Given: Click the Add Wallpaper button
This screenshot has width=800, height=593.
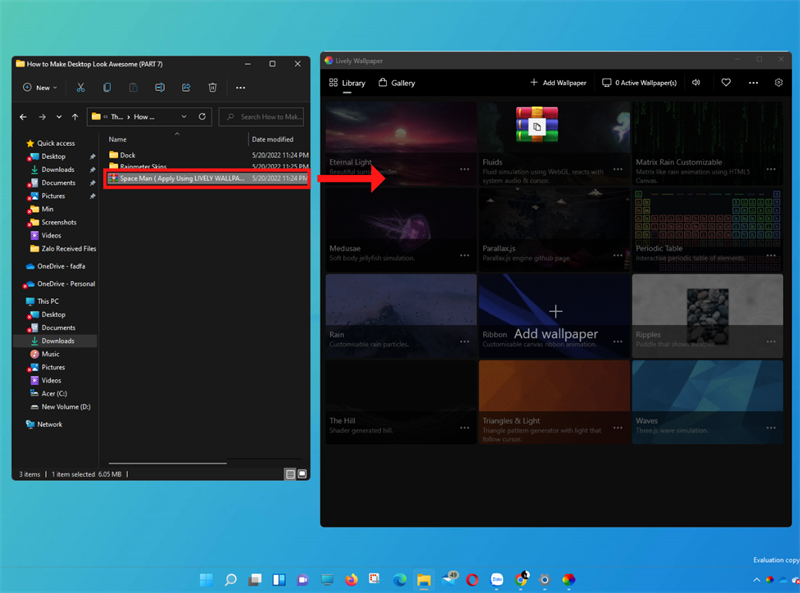Looking at the screenshot, I should point(557,82).
